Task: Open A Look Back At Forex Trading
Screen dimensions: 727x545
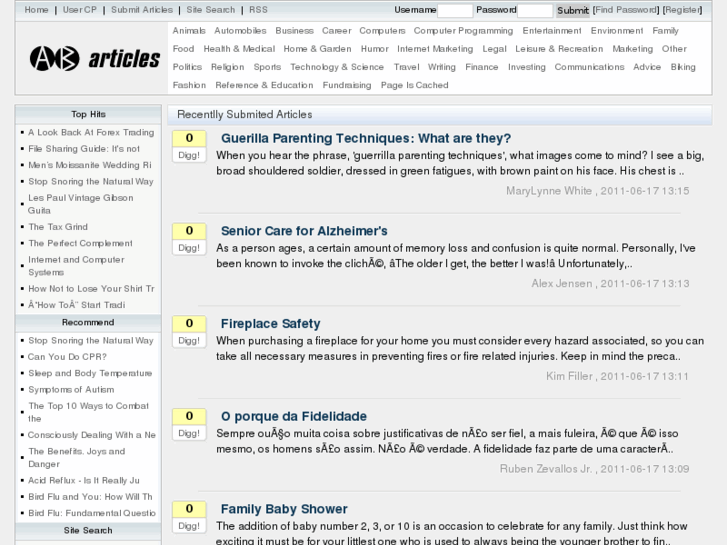Action: coord(91,132)
